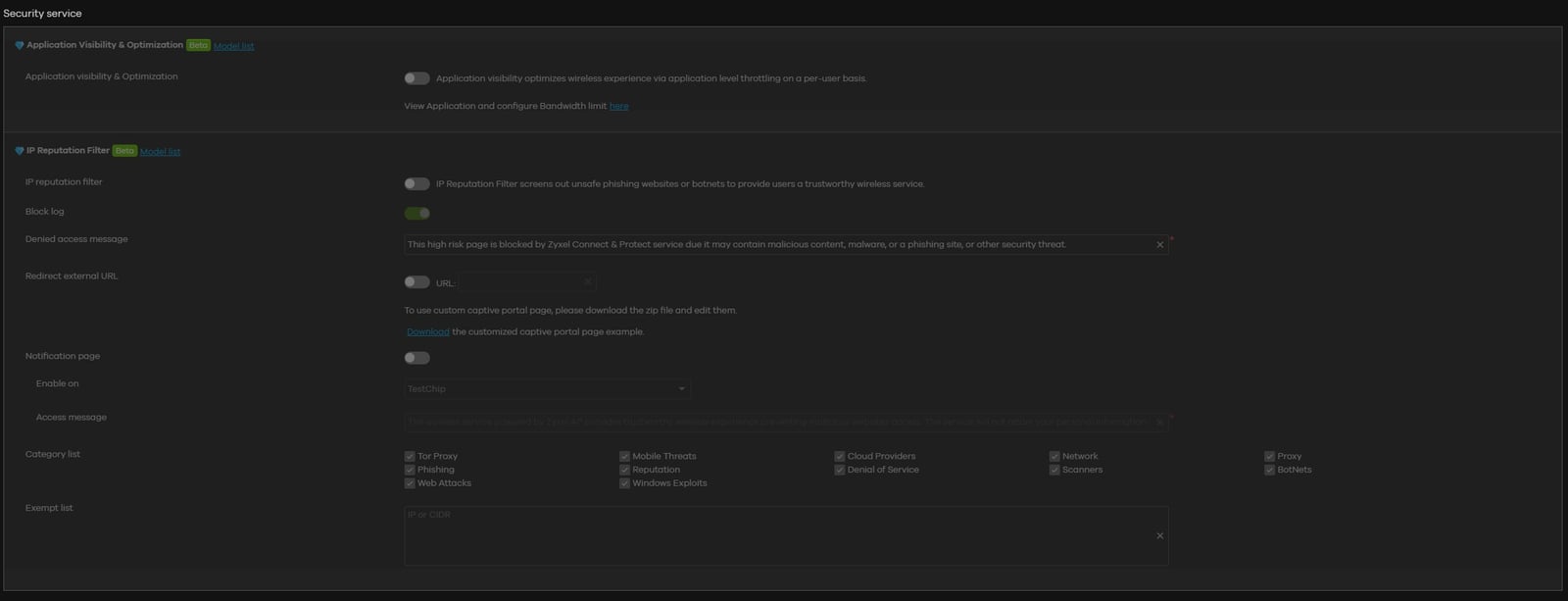Clear the Access message field with X
The image size is (1568, 601).
pyautogui.click(x=1159, y=423)
